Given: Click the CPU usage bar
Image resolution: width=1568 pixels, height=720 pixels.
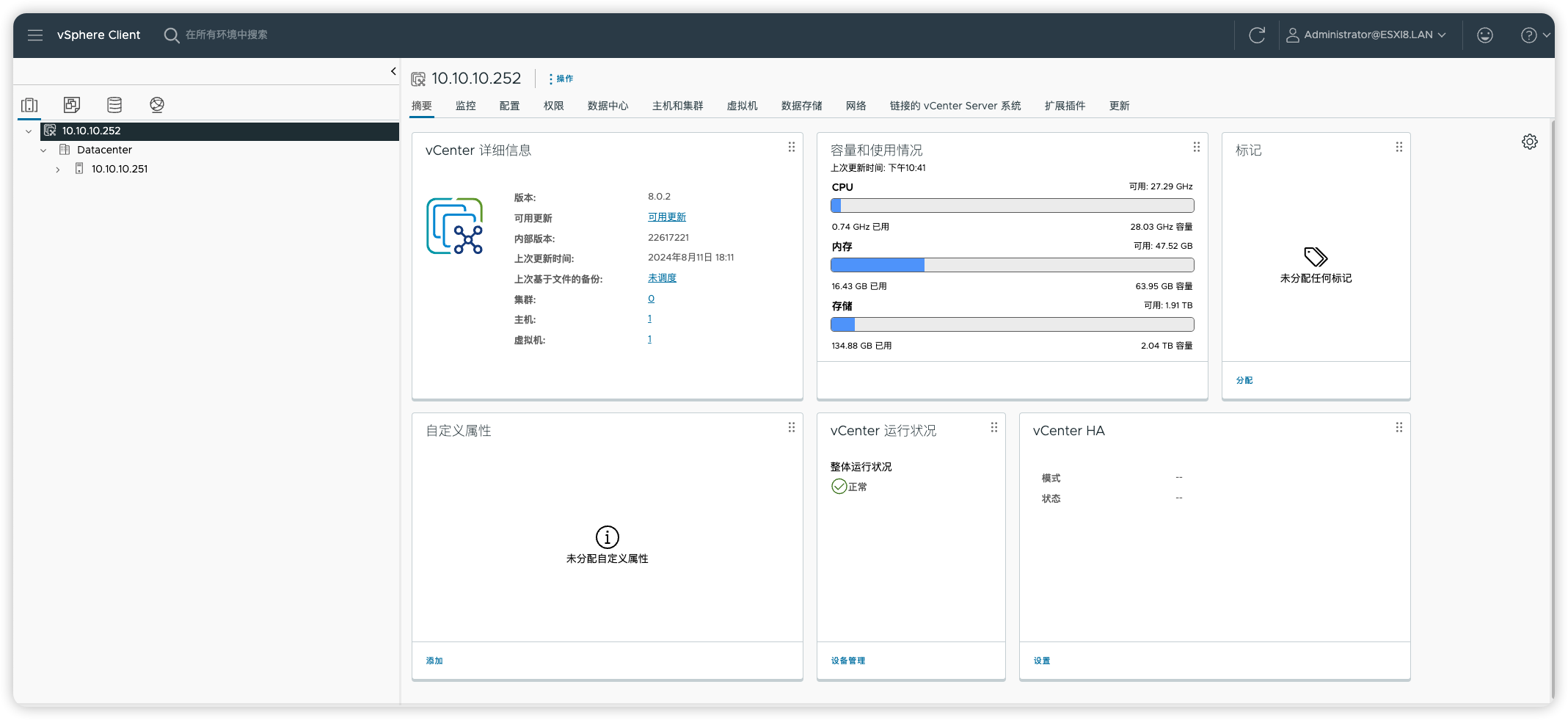Looking at the screenshot, I should coord(1012,206).
